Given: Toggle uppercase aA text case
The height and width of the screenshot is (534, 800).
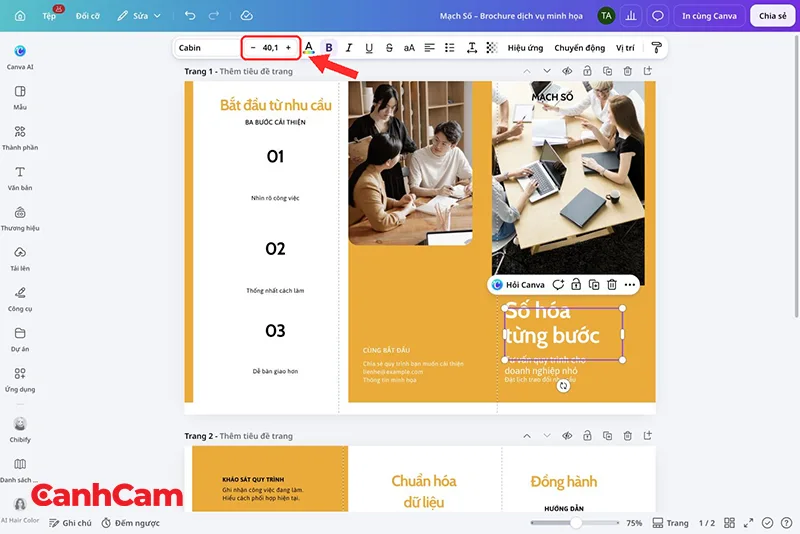Looking at the screenshot, I should pos(409,48).
